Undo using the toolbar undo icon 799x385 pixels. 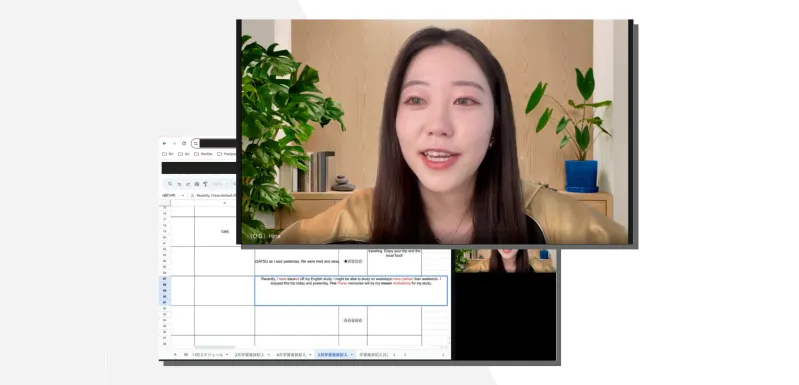(x=179, y=184)
